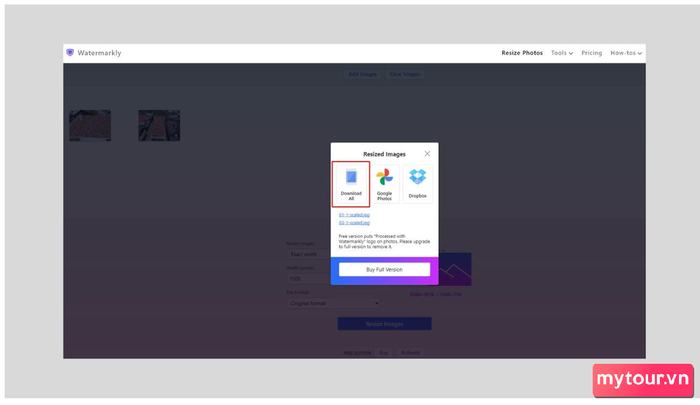Screen dimensions: 700x405
Task: Save resized images to Google Photos
Action: [x=384, y=184]
